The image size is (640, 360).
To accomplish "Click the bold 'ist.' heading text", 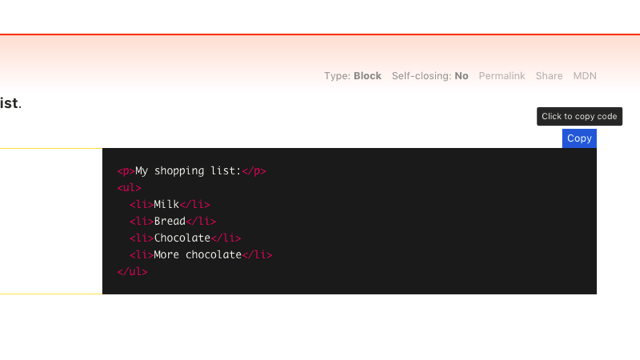I will (11, 103).
